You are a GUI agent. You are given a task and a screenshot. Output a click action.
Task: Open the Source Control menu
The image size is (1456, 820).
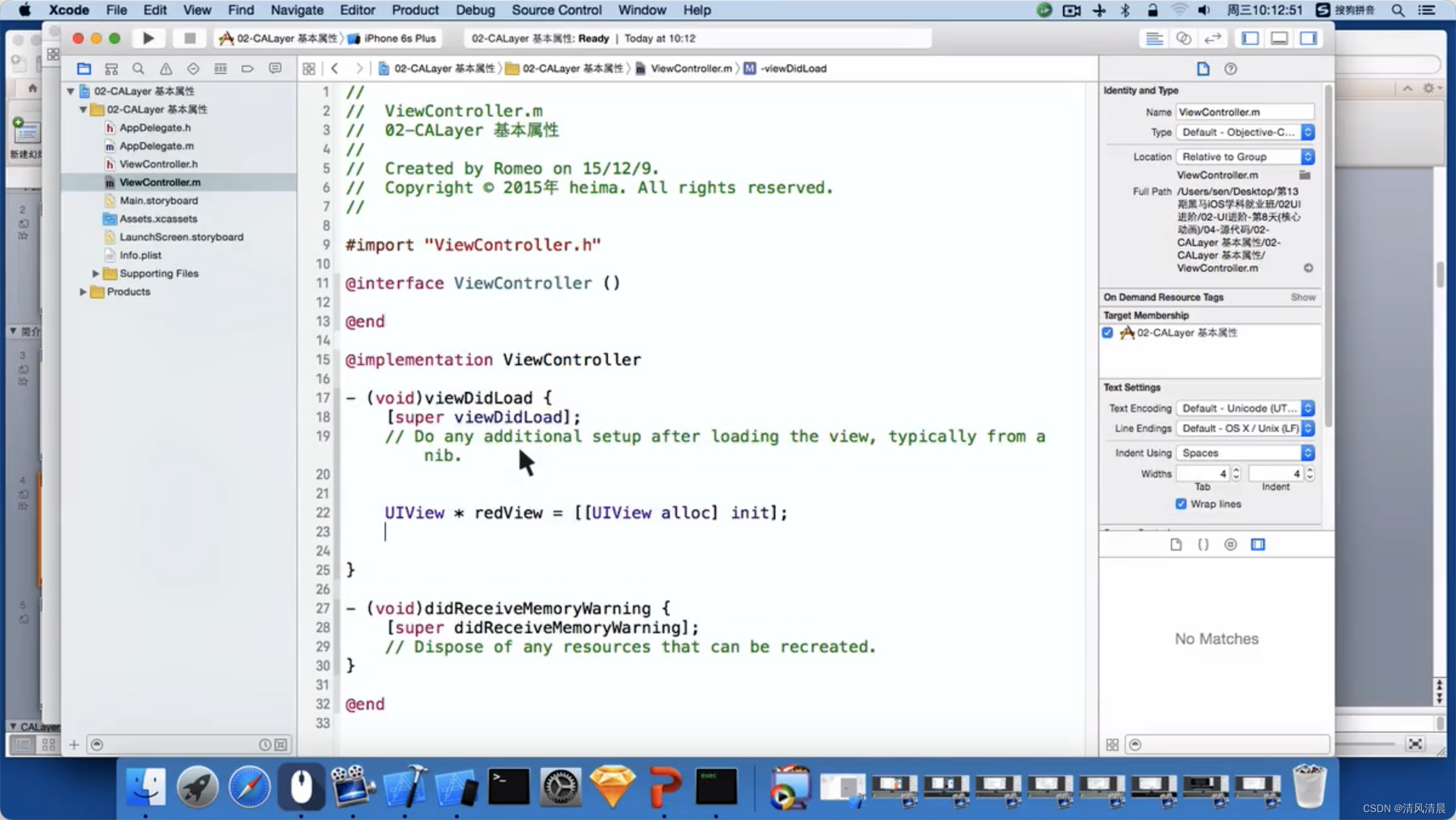point(556,10)
